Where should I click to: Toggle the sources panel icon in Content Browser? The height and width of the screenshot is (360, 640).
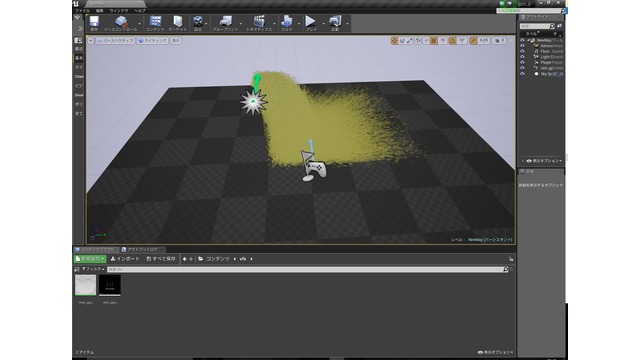tap(77, 269)
